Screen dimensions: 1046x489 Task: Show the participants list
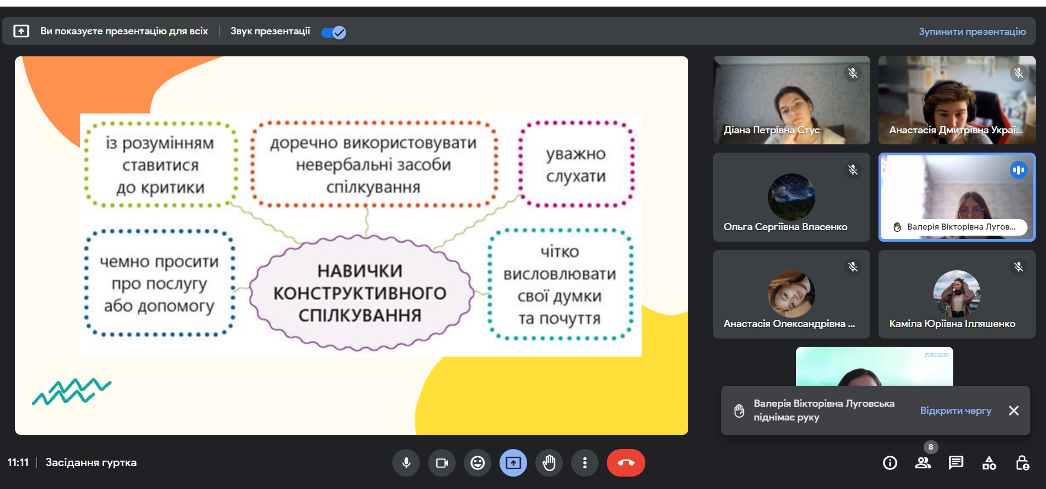[x=923, y=463]
